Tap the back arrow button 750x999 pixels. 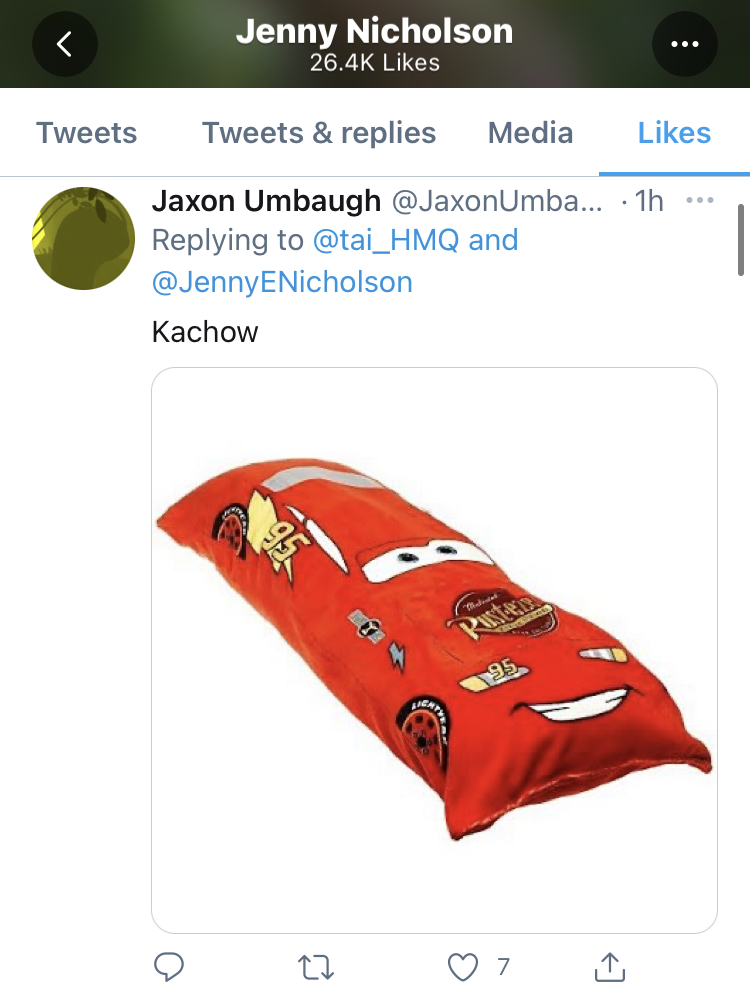(x=64, y=44)
